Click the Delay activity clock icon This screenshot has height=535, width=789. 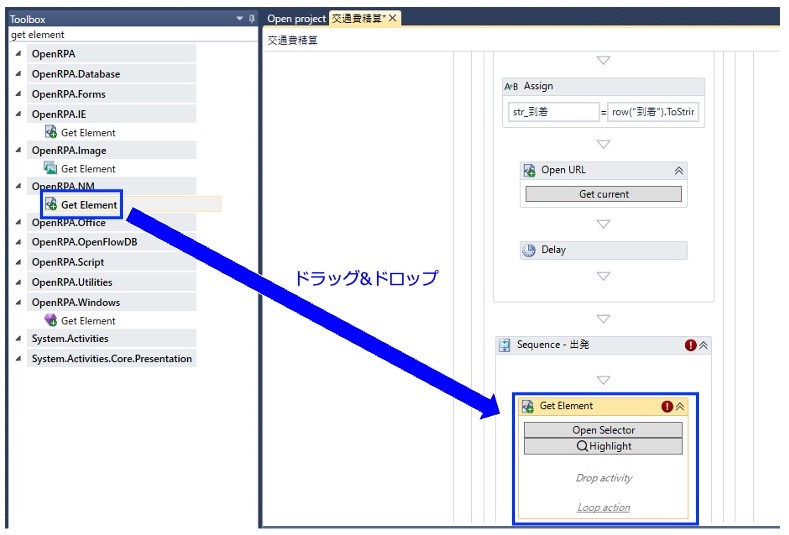pyautogui.click(x=529, y=250)
